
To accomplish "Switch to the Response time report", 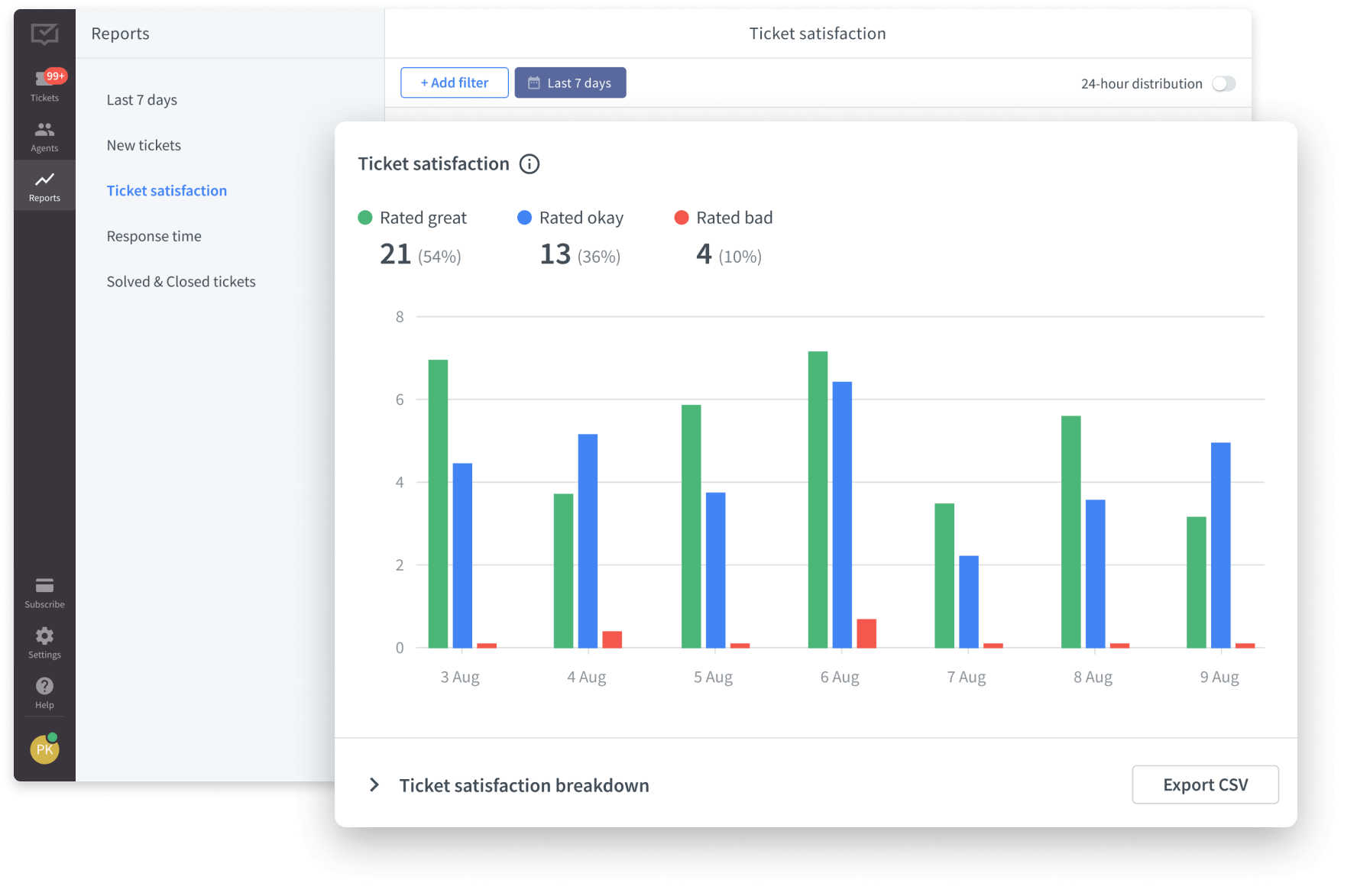I will tap(154, 236).
